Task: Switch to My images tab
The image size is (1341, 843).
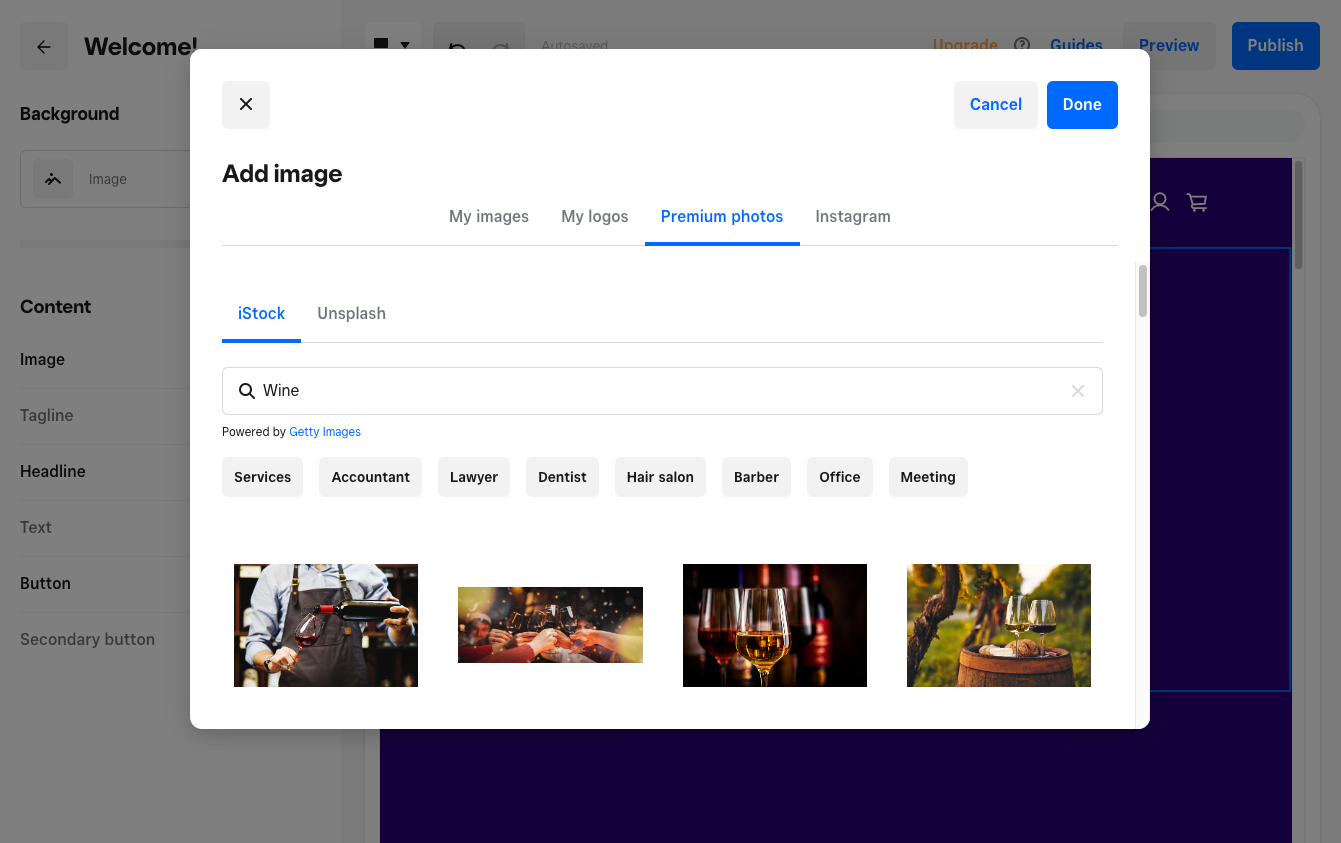Action: 489,216
